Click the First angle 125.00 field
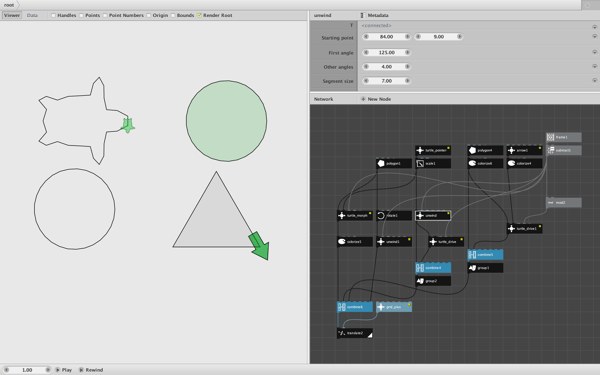Image resolution: width=600 pixels, height=375 pixels. pyautogui.click(x=386, y=52)
